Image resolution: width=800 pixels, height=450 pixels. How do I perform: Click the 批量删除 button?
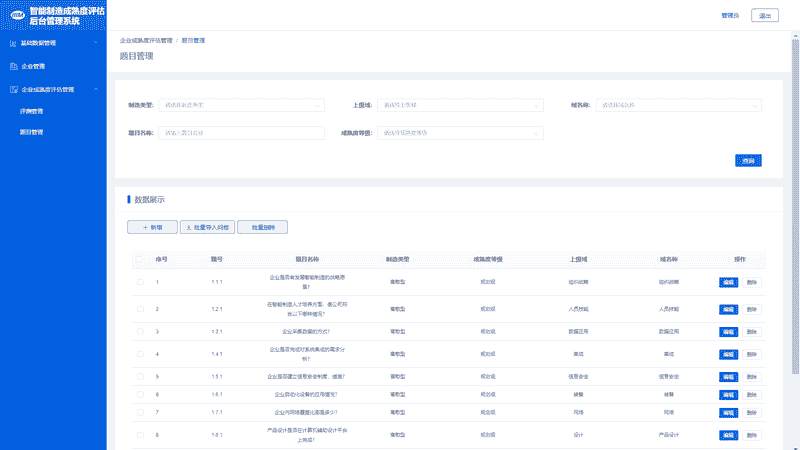(x=262, y=227)
